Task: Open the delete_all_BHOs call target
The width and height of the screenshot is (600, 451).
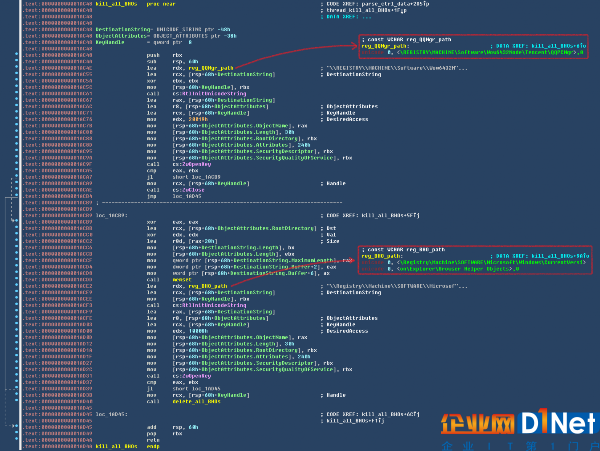Action: [196, 402]
